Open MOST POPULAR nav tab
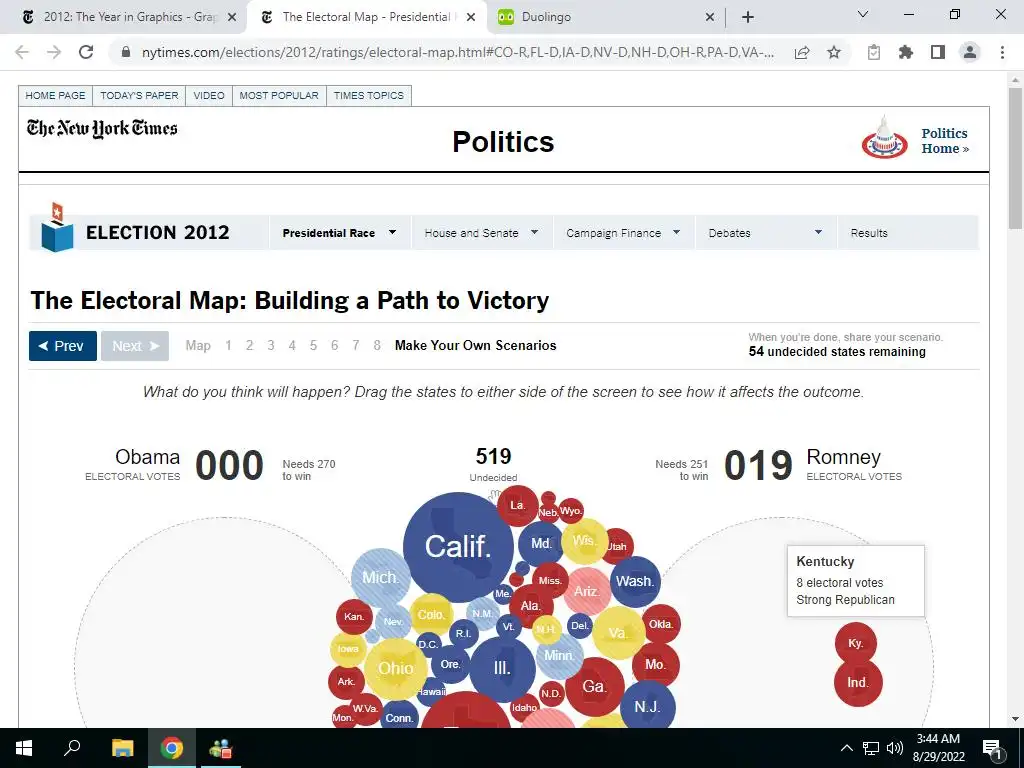The image size is (1024, 768). click(279, 95)
